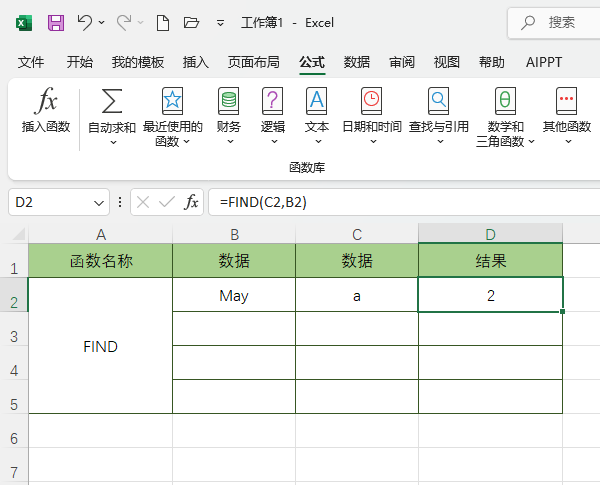Click the AutoSum sigma icon
The width and height of the screenshot is (600, 485).
(x=112, y=101)
